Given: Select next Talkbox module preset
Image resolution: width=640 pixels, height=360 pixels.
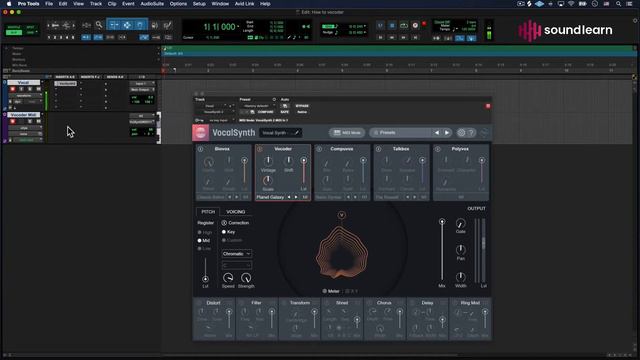Looking at the screenshot, I should point(415,197).
